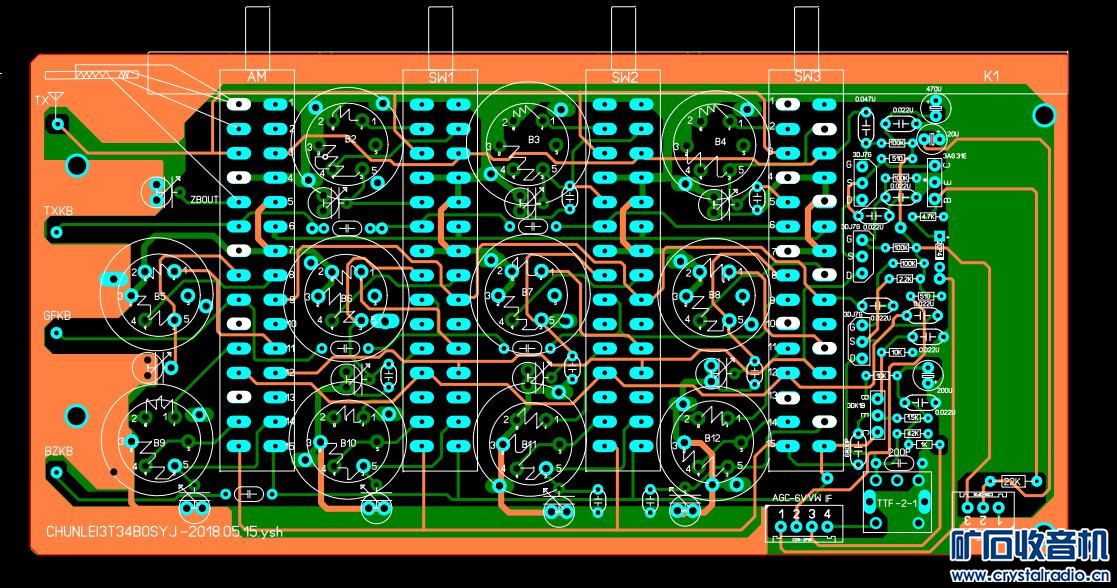Screen dimensions: 1117x588
Task: Select coil B7 designator
Action: [527, 292]
